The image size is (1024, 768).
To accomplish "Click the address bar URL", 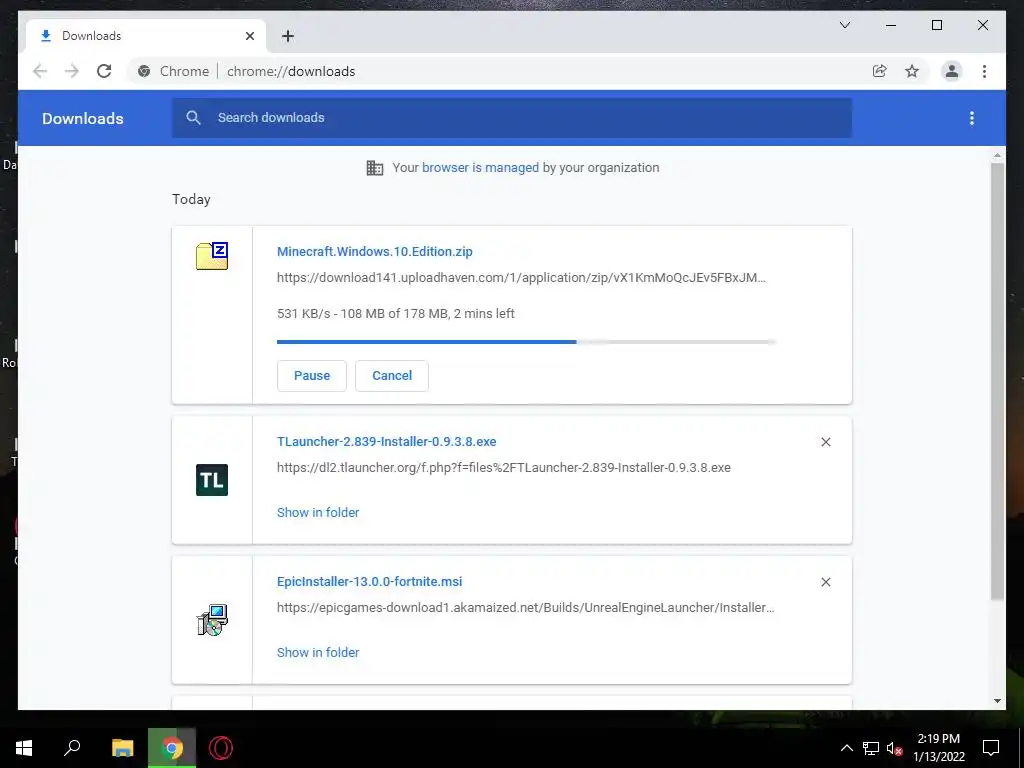I will [291, 71].
